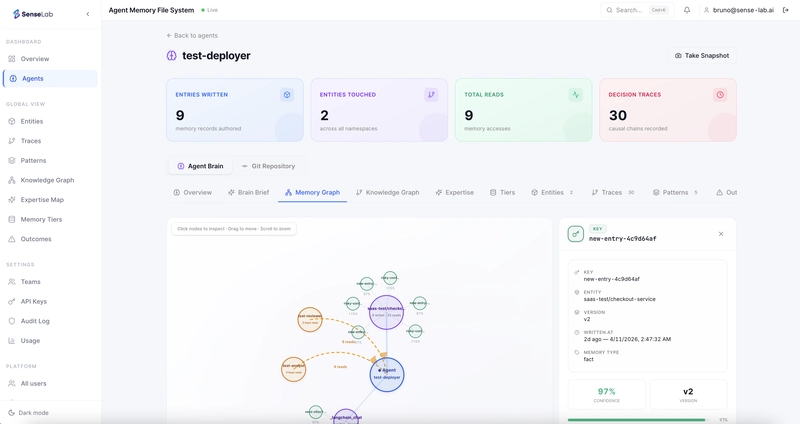Switch to the Git Repository toggle
Viewport: 800px width, 424px height.
point(267,166)
